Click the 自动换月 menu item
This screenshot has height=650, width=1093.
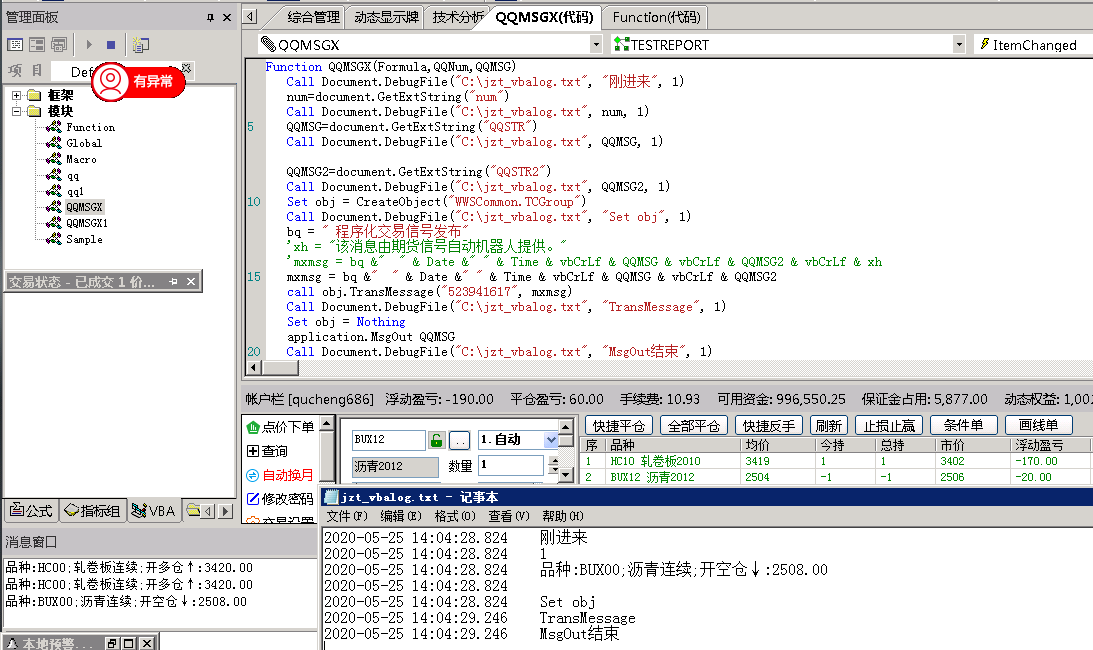pos(280,475)
